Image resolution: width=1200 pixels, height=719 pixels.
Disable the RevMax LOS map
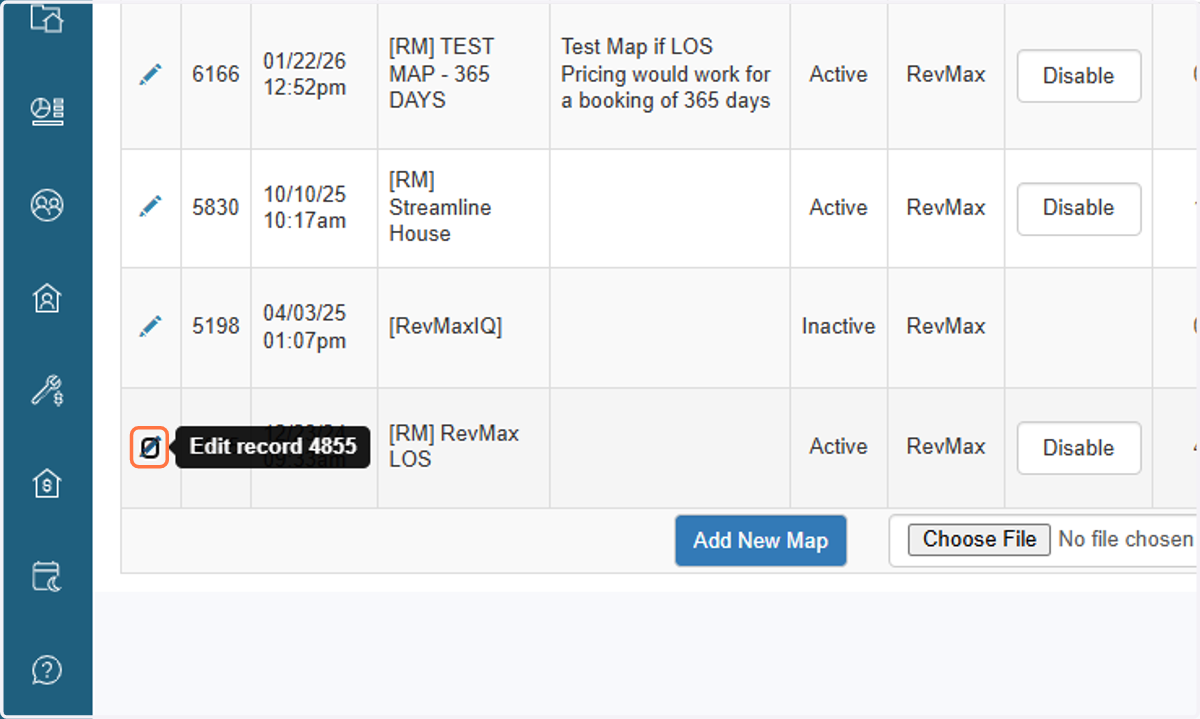pyautogui.click(x=1079, y=448)
